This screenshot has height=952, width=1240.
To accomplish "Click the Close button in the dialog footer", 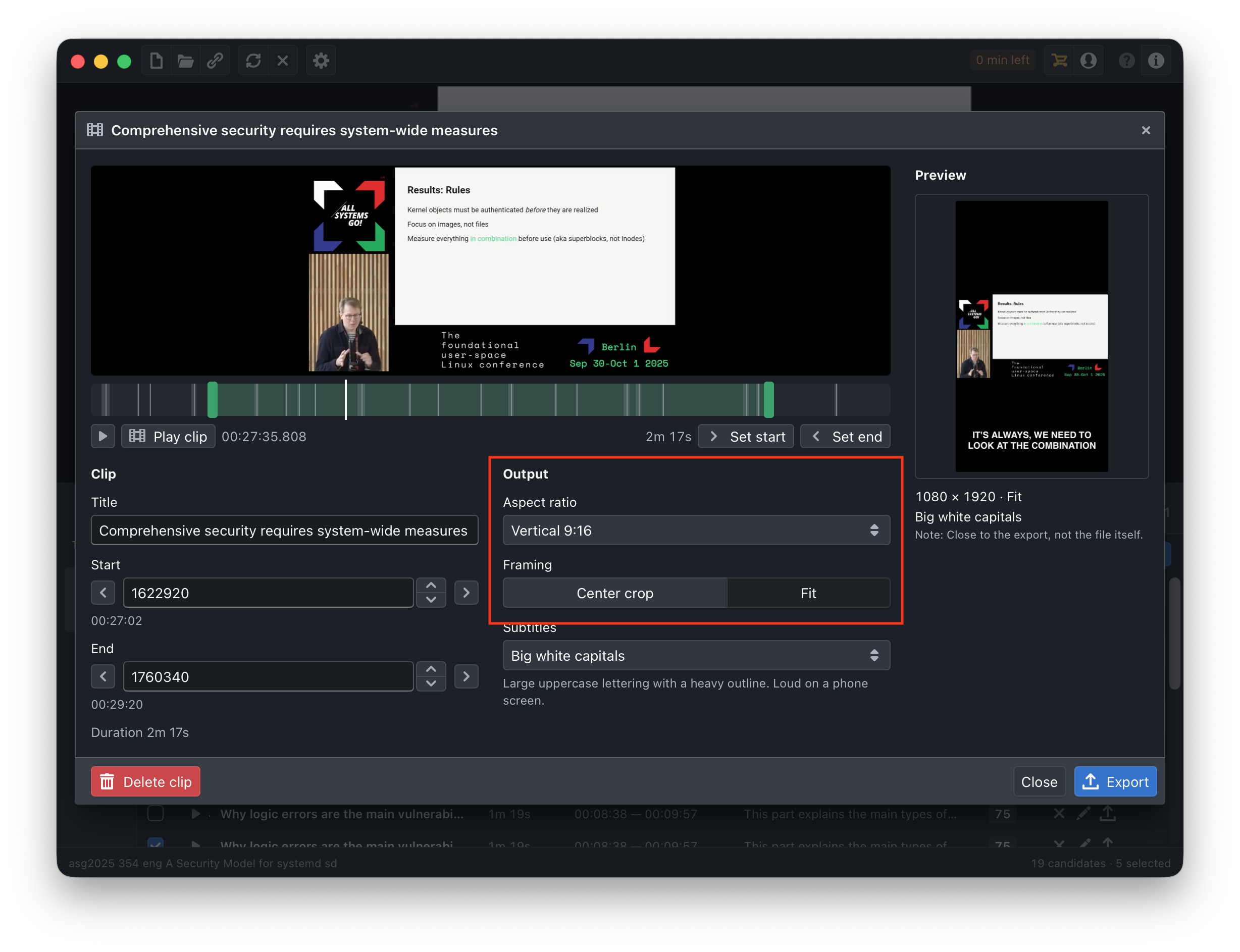I will click(1039, 782).
